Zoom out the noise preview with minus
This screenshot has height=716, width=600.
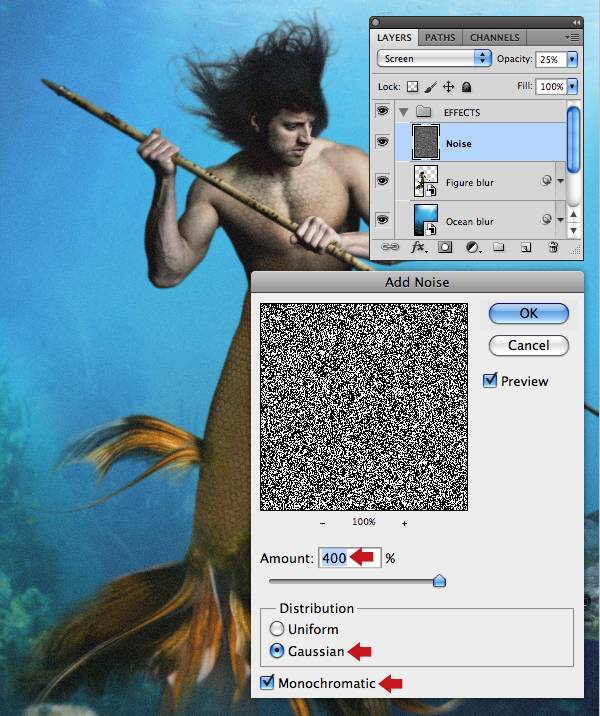click(x=323, y=523)
